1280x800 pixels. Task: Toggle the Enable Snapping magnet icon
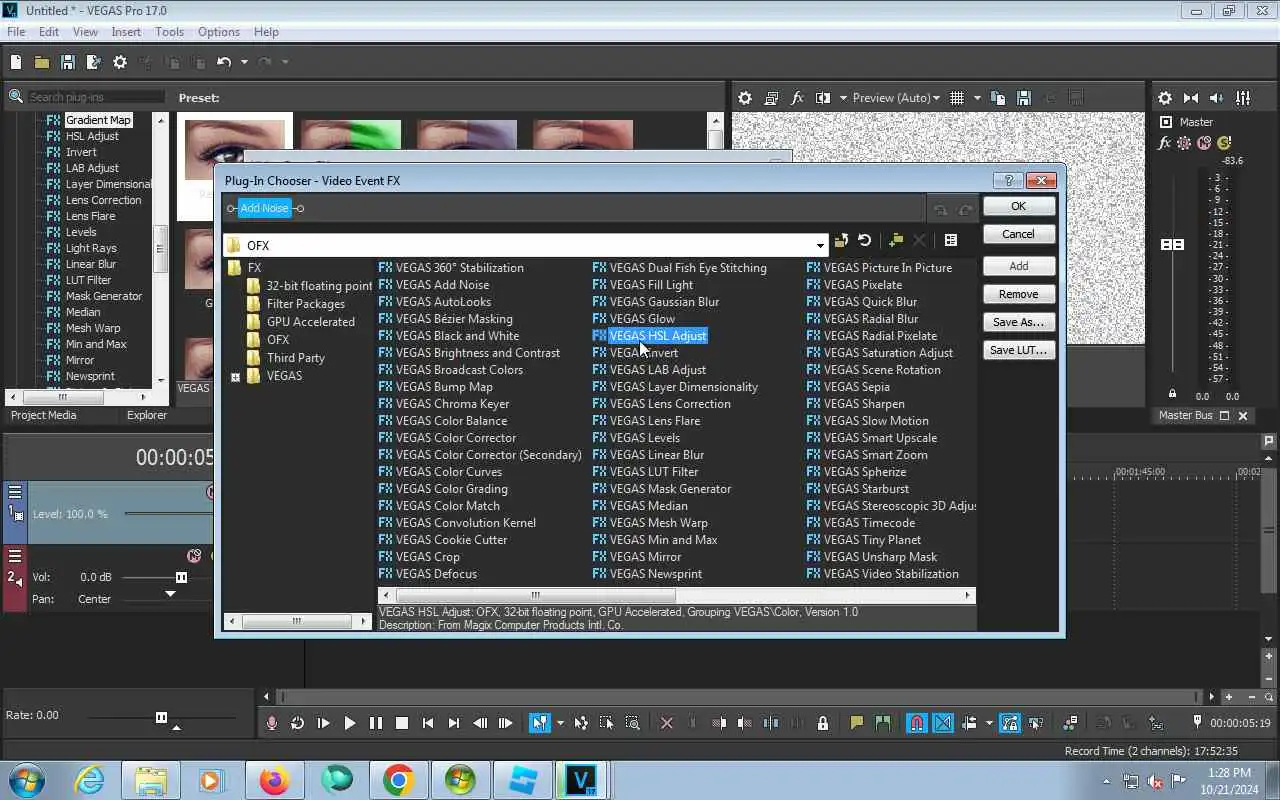point(917,723)
